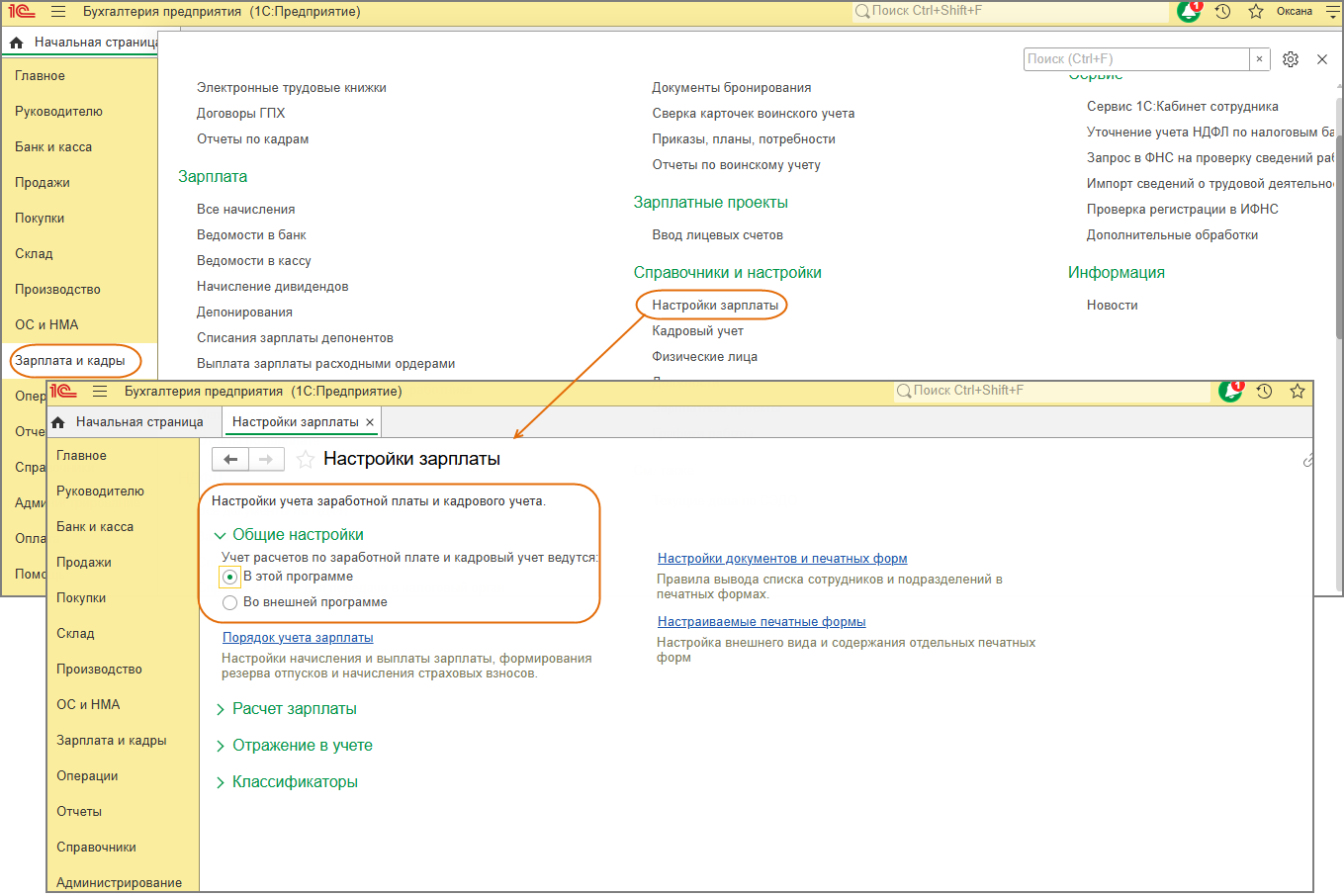Viewport: 1344px width, 896px height.
Task: Open Все начисления under Зарплата
Action: [x=245, y=210]
